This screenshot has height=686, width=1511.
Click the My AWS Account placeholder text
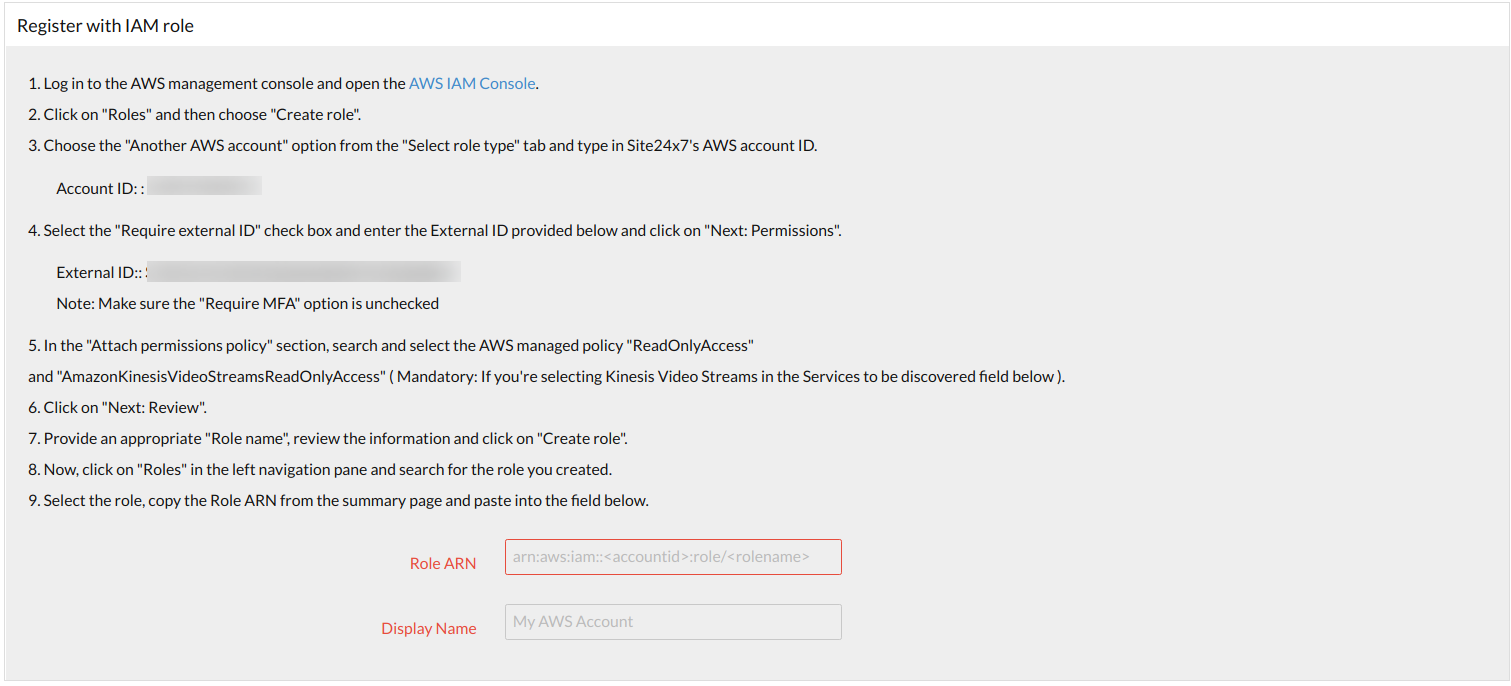click(x=572, y=621)
